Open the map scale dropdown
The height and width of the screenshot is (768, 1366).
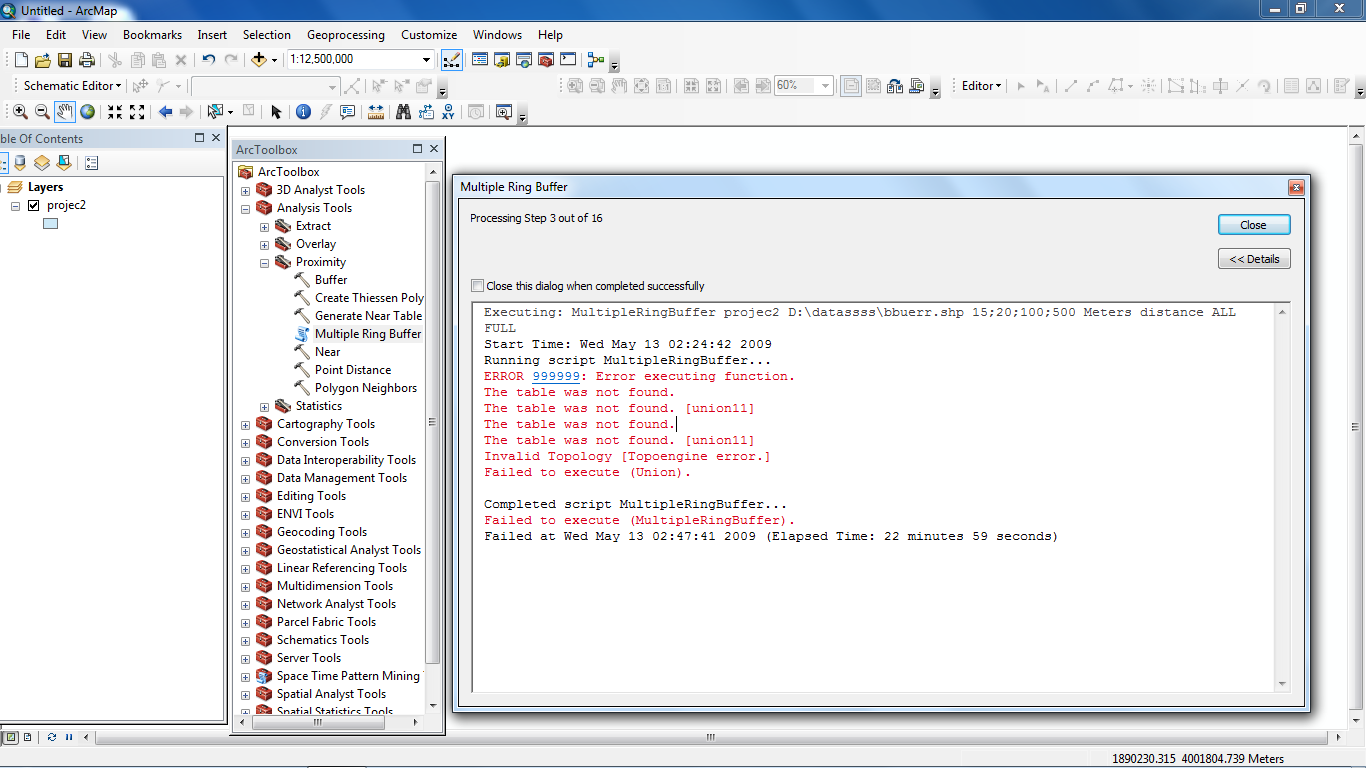click(x=427, y=60)
